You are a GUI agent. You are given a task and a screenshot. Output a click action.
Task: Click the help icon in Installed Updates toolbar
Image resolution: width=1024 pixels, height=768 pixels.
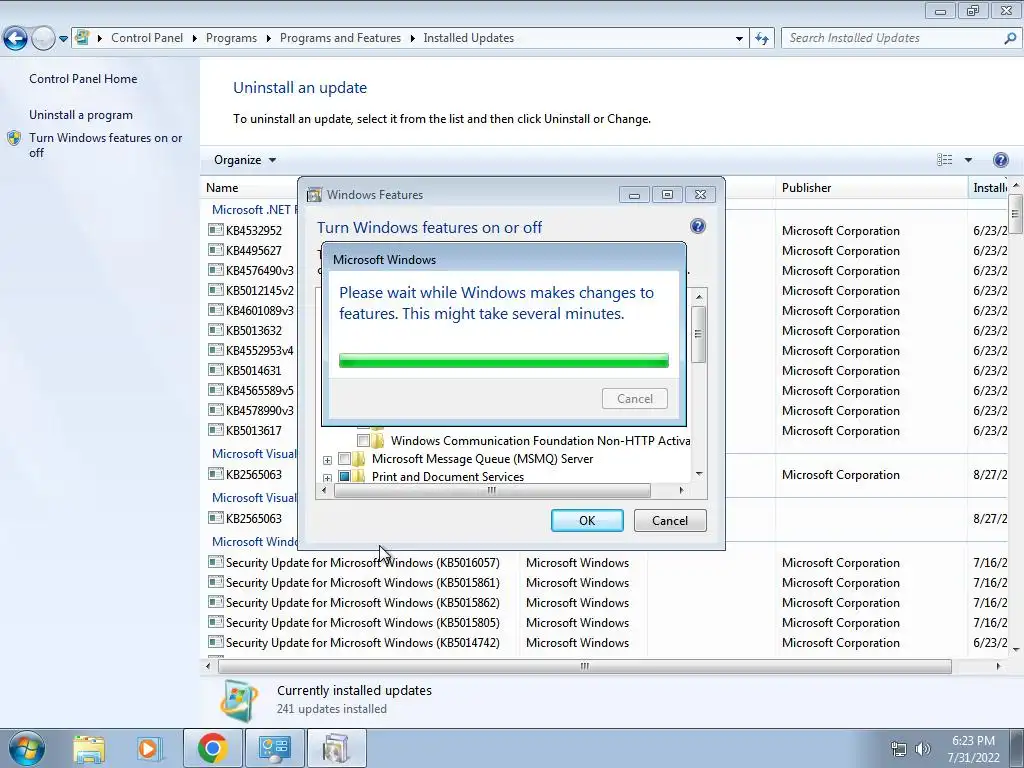click(x=1000, y=160)
